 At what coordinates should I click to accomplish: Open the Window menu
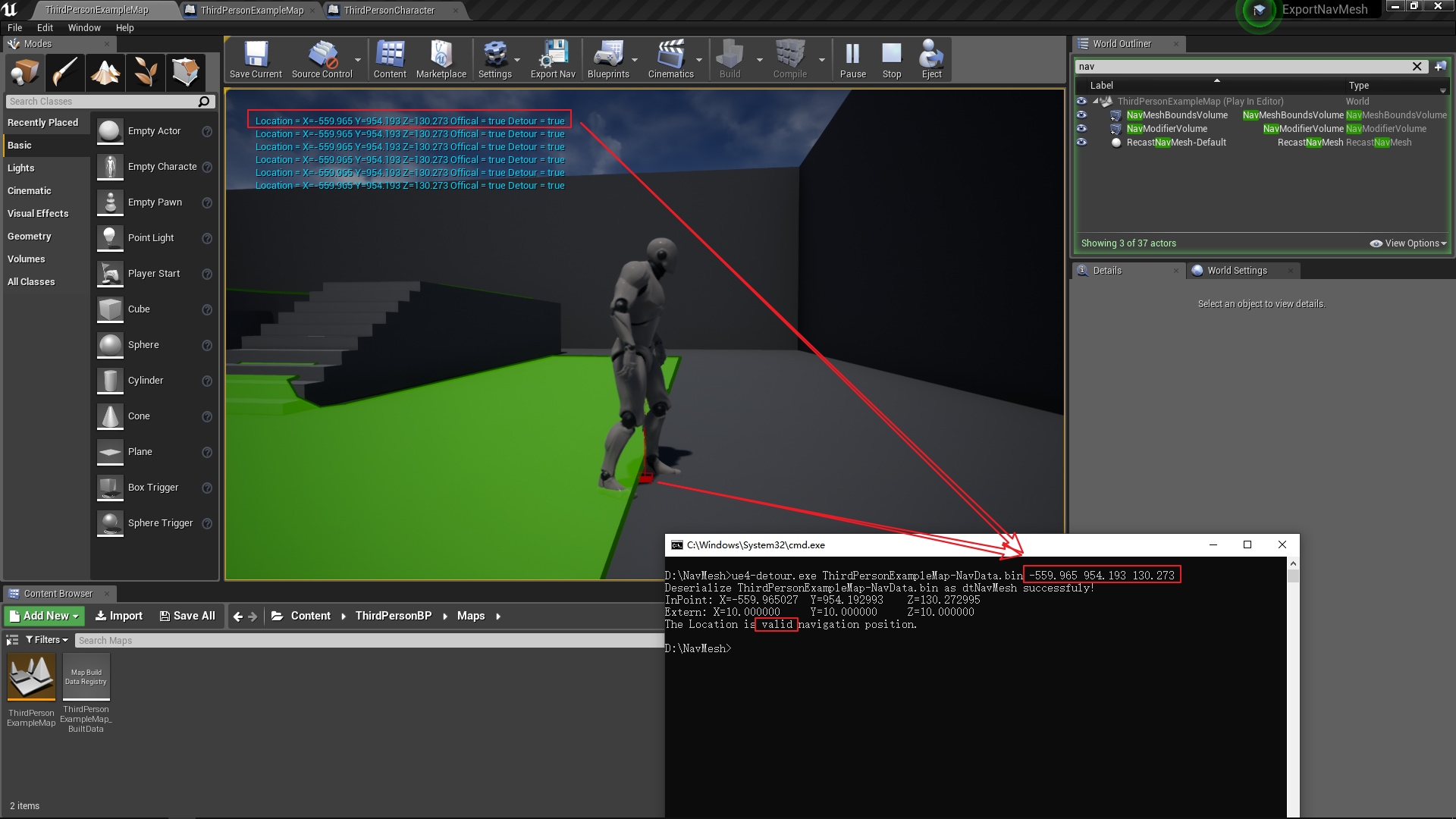click(x=84, y=28)
